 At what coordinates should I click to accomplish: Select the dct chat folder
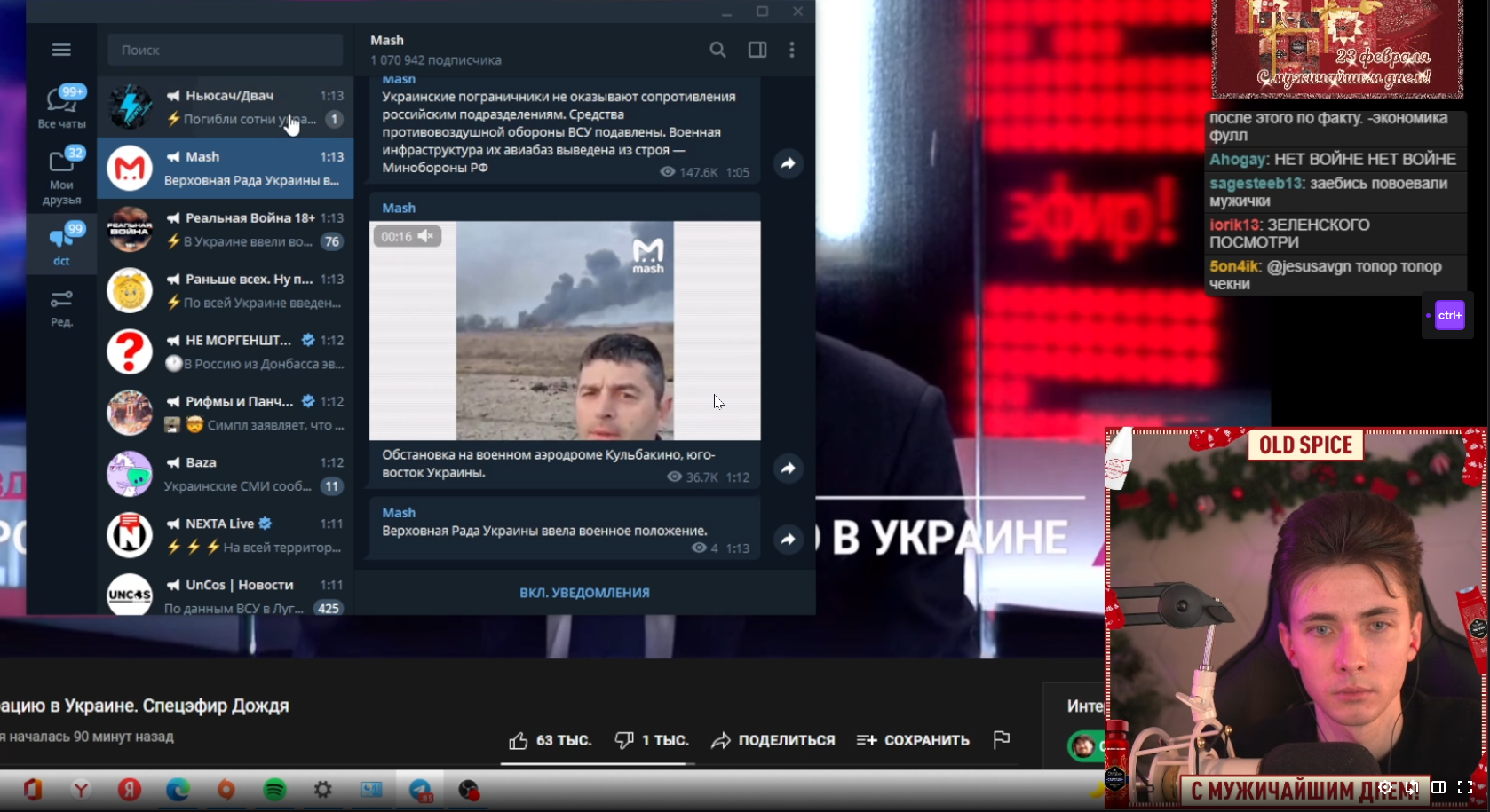coord(61,243)
